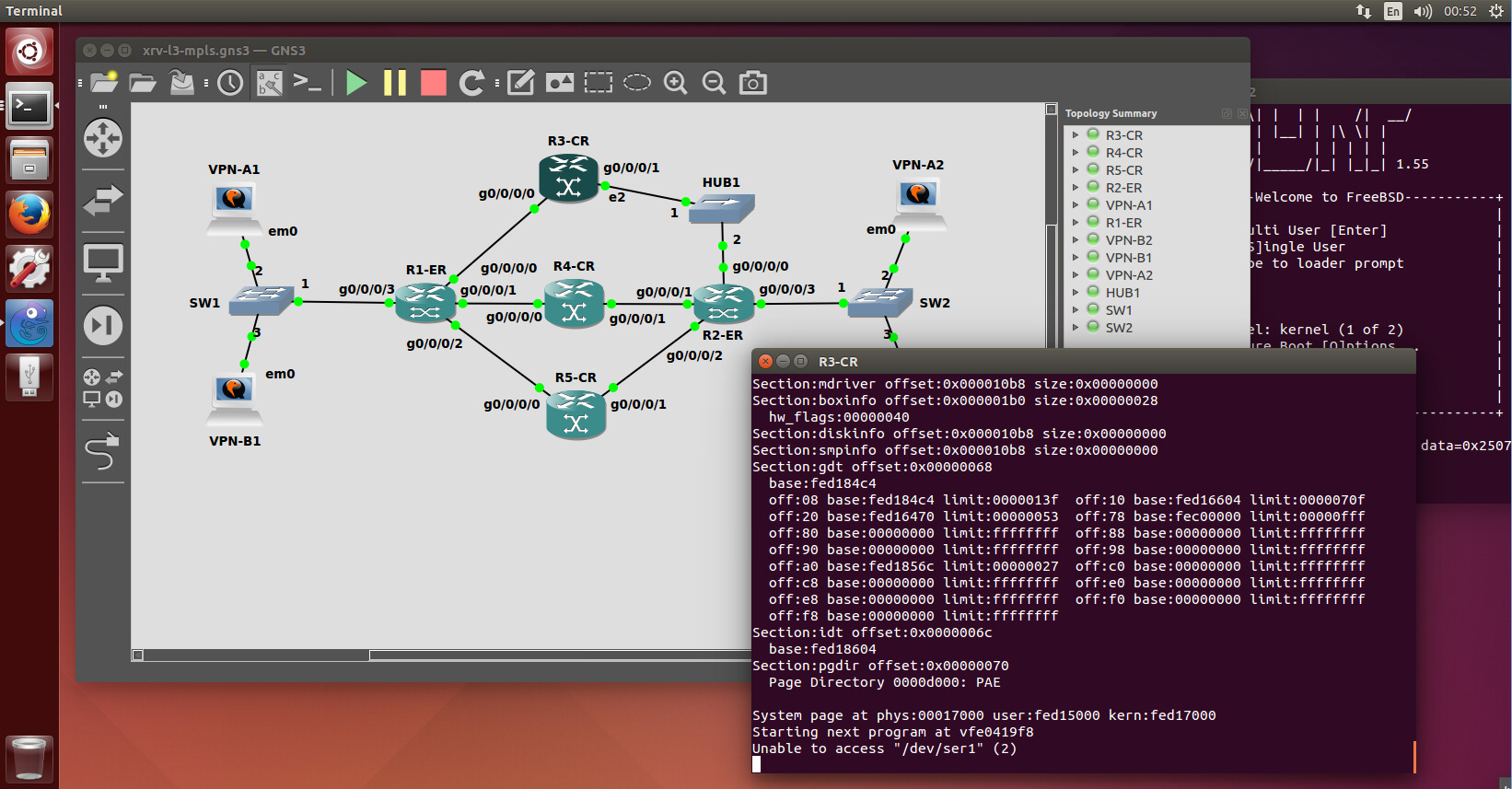This screenshot has height=789, width=1512.
Task: Expand R1-ER in Topology Summary
Action: pos(1076,223)
